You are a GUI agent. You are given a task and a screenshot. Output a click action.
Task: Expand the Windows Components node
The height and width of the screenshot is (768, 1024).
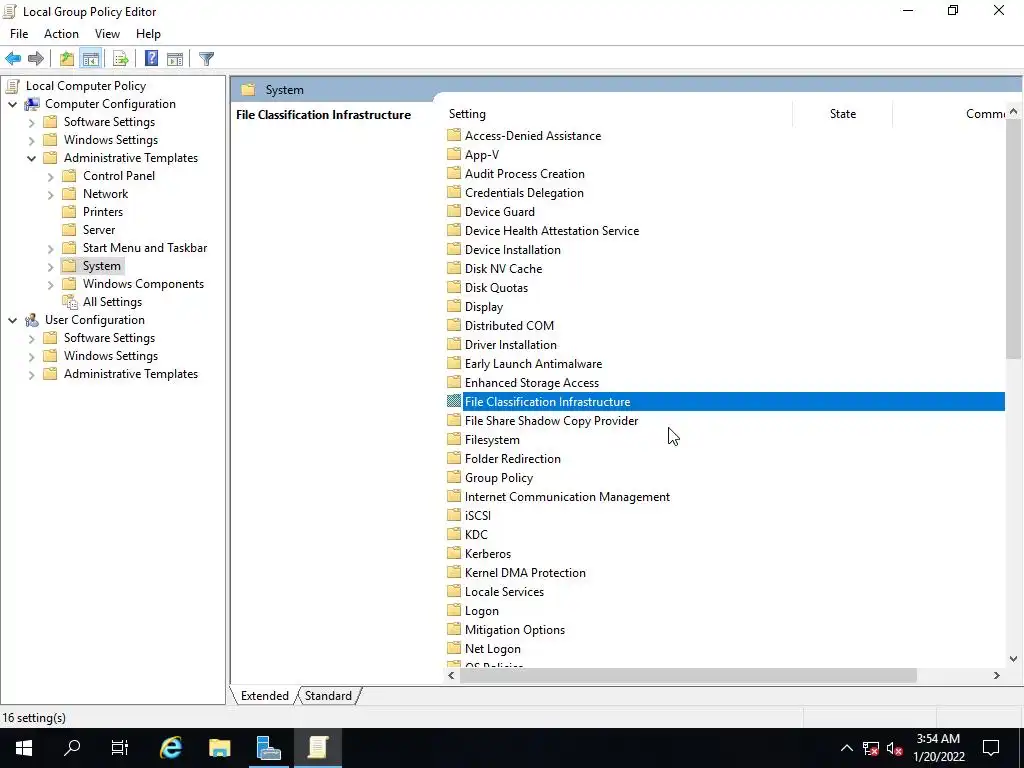point(50,284)
